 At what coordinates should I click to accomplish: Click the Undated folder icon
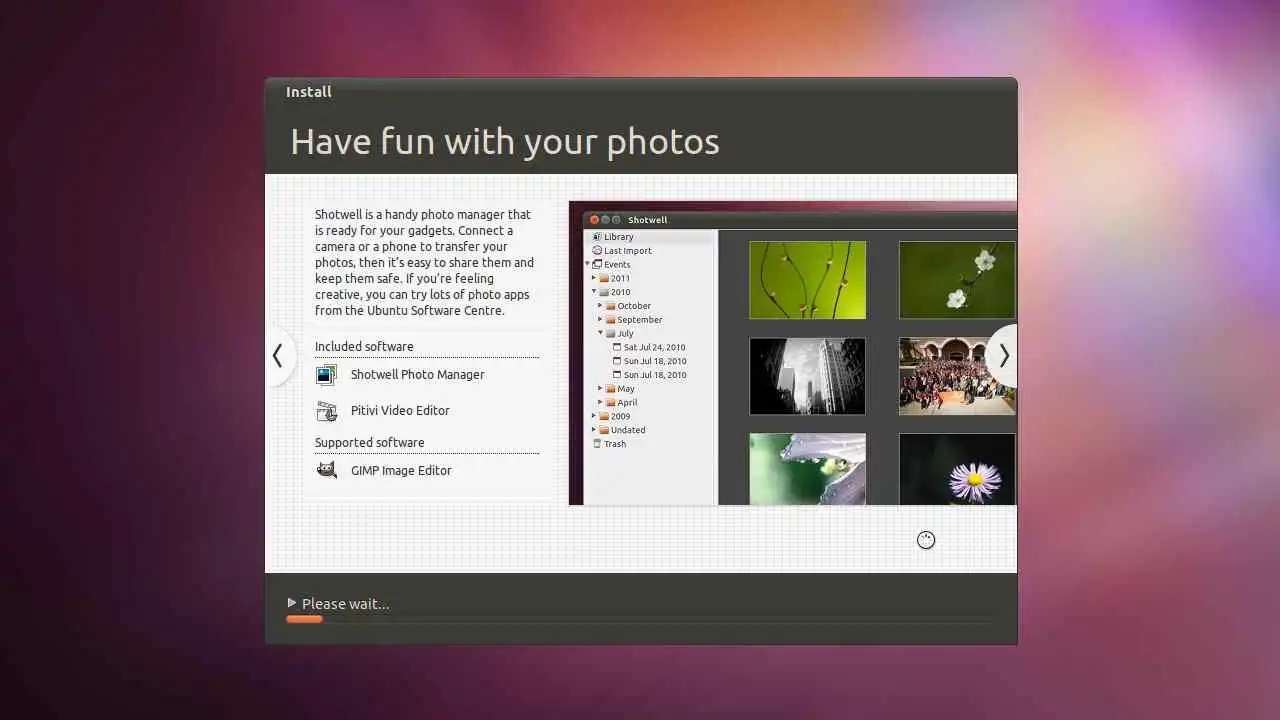coord(604,430)
